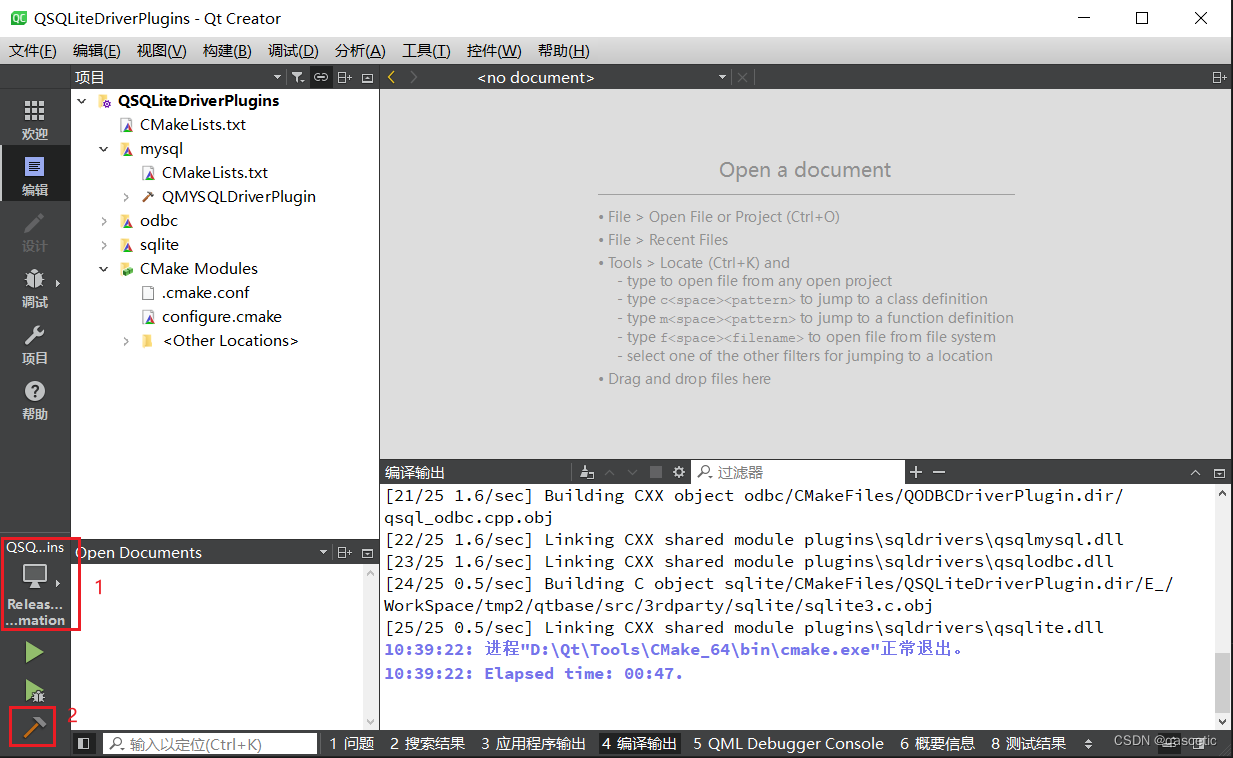Screen dimensions: 1233x758
Task: Split the project panel view
Action: click(x=344, y=77)
